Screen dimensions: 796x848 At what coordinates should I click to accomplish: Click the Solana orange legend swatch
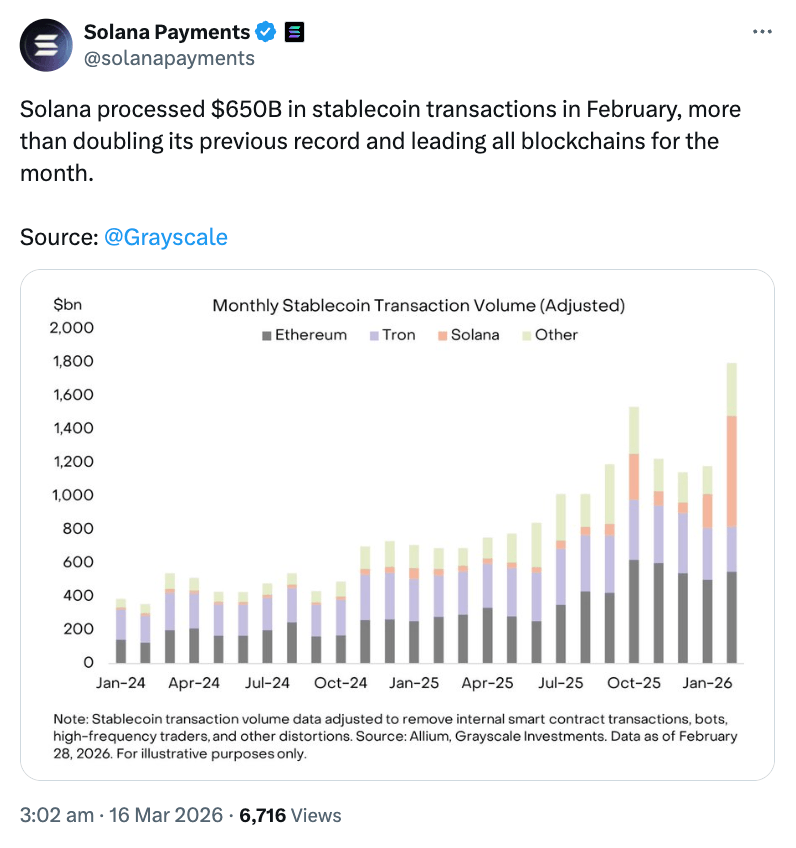click(x=442, y=336)
